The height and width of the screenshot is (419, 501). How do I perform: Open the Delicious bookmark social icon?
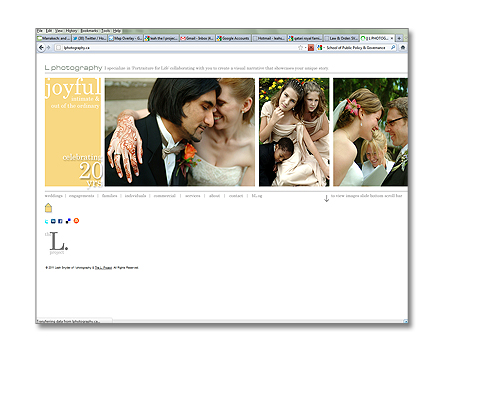(68, 221)
